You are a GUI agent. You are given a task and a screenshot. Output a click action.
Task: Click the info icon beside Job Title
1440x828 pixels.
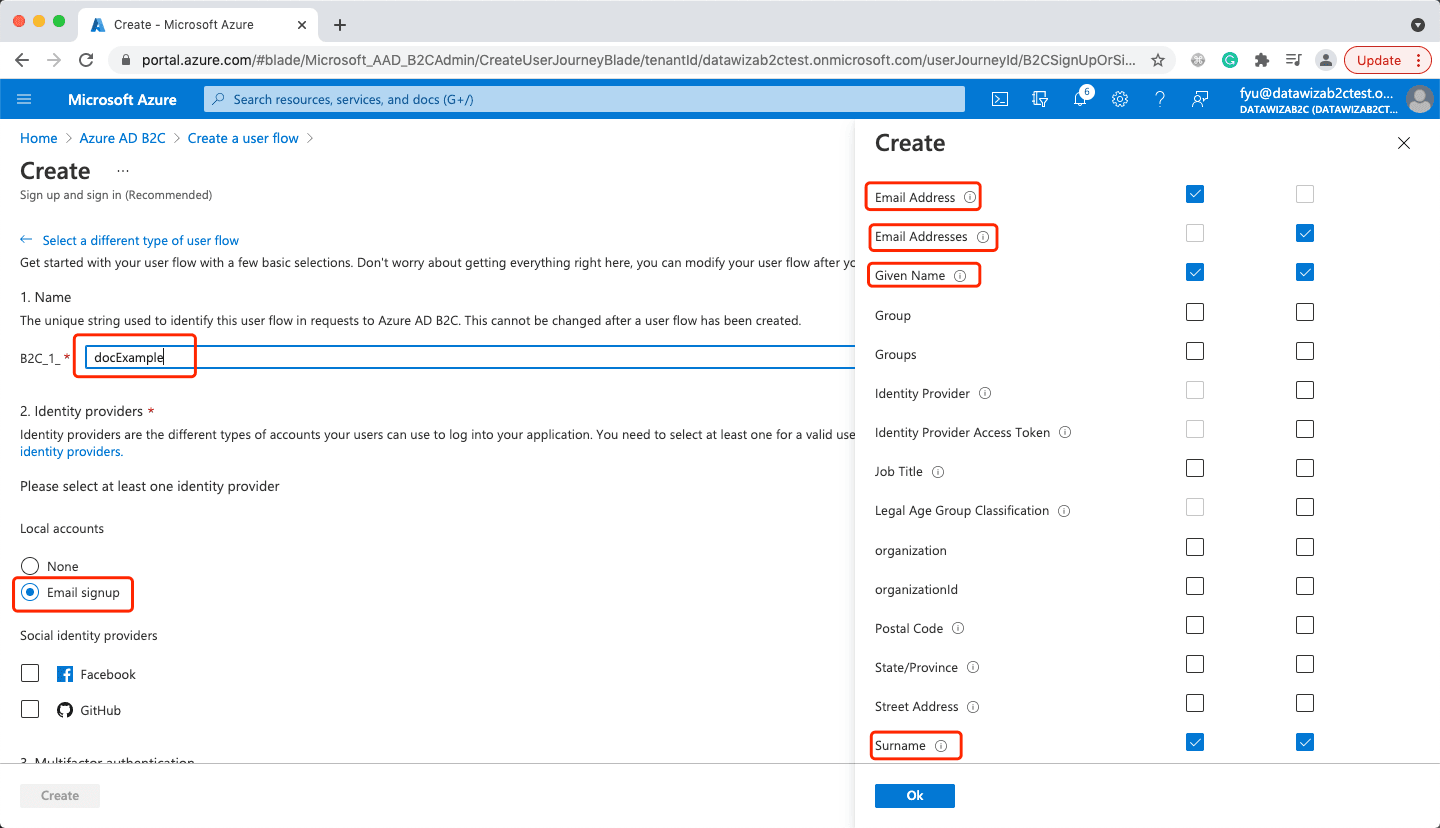pos(938,471)
